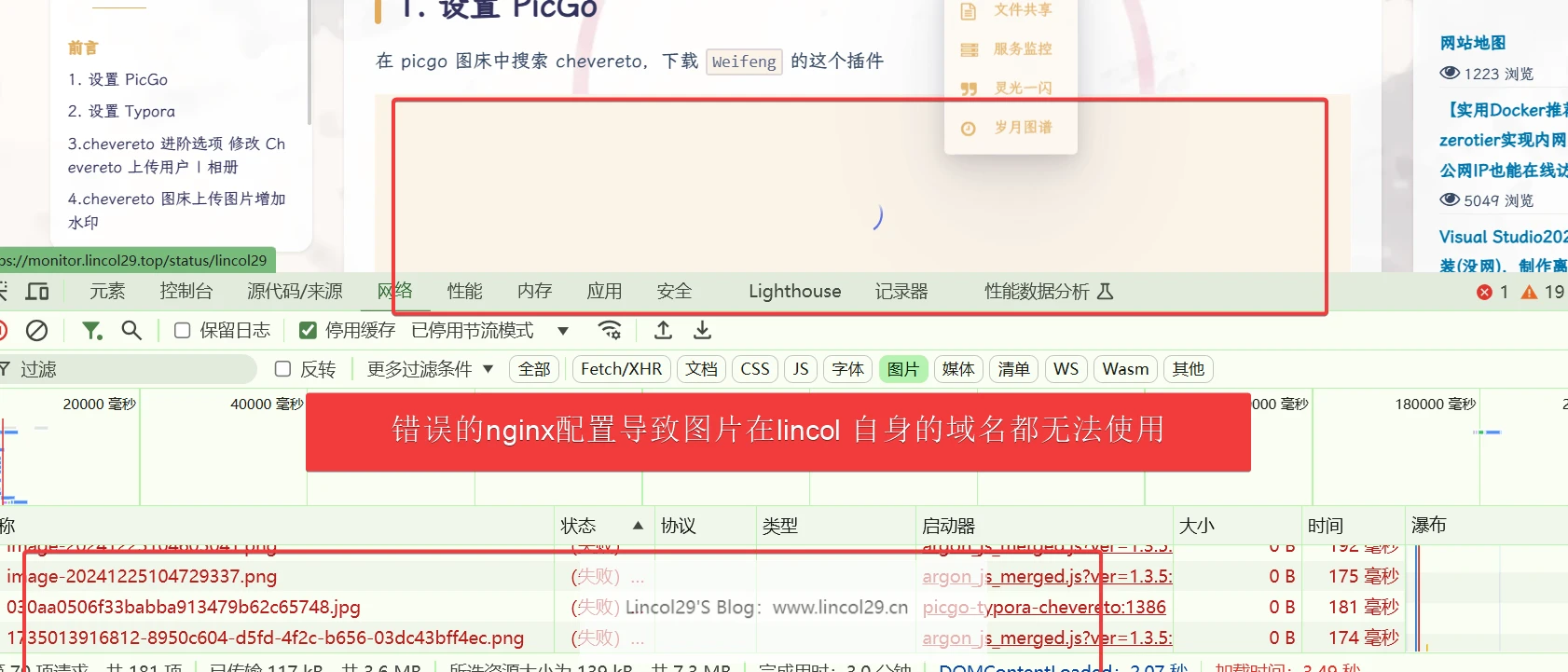Export HAR with the download arrow icon

click(702, 330)
